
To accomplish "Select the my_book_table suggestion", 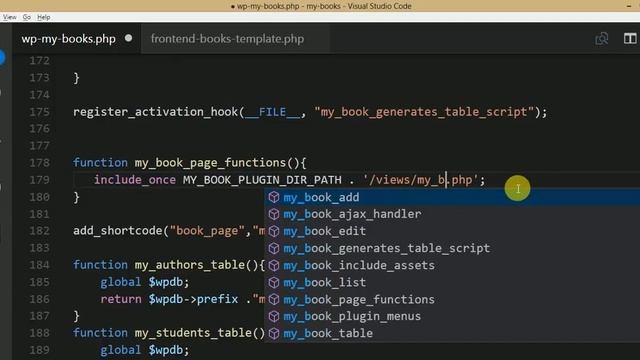I will tap(452, 333).
